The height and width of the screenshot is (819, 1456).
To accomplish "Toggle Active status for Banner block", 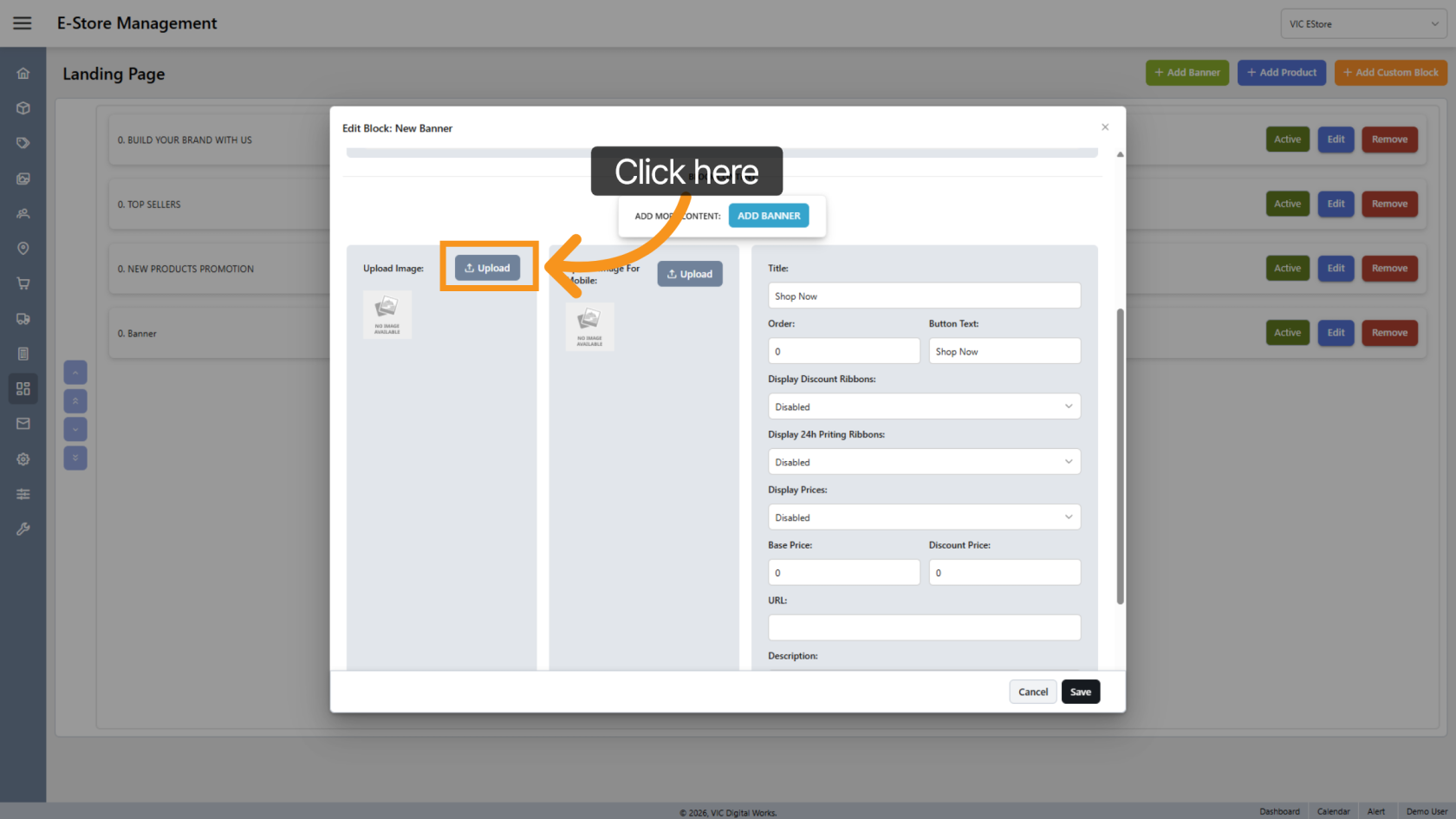I will click(1287, 333).
